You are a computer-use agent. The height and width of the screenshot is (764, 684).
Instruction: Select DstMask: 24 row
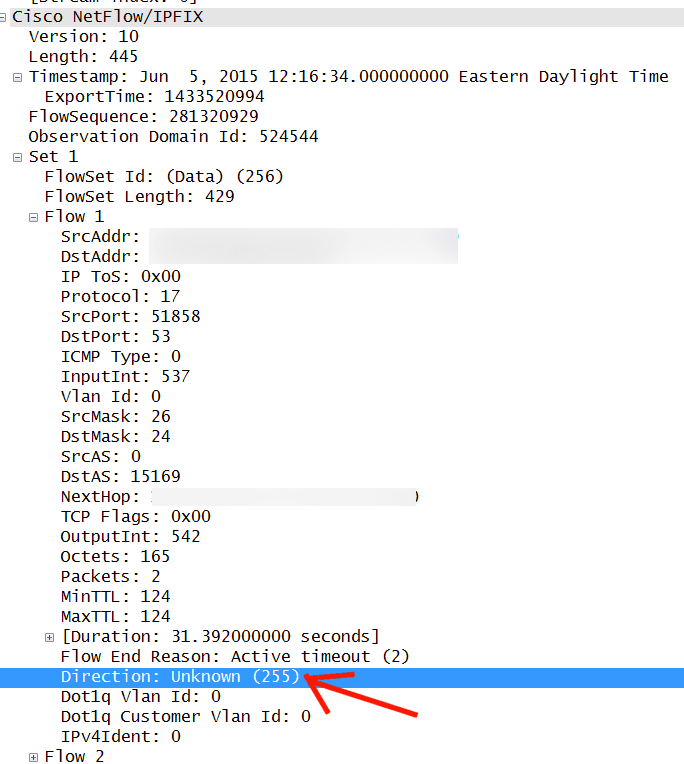[115, 437]
